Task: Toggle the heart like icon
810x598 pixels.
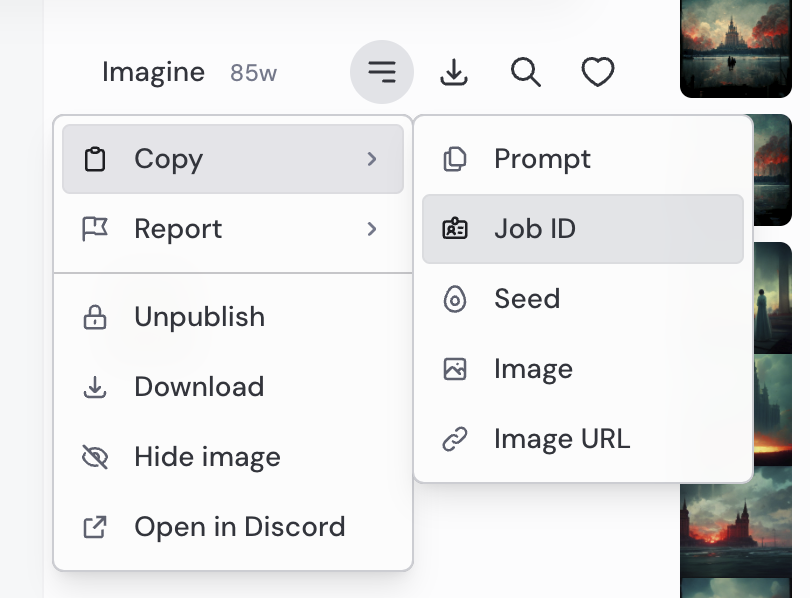Action: (598, 72)
